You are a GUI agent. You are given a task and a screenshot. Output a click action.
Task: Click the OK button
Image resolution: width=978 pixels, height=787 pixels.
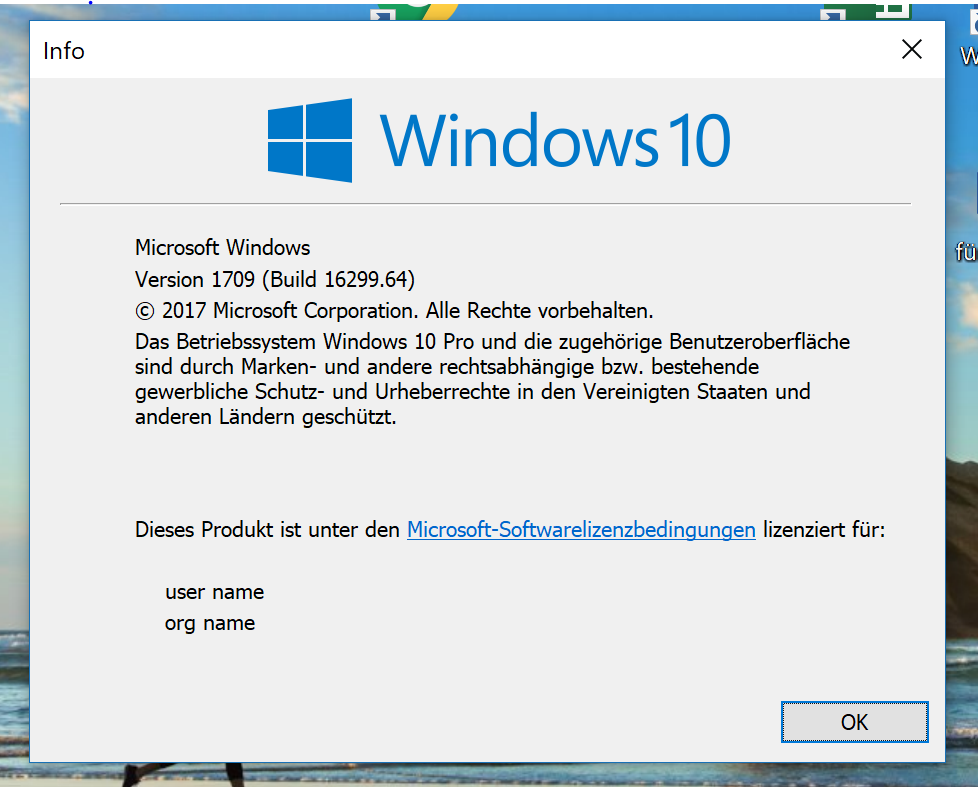click(855, 722)
